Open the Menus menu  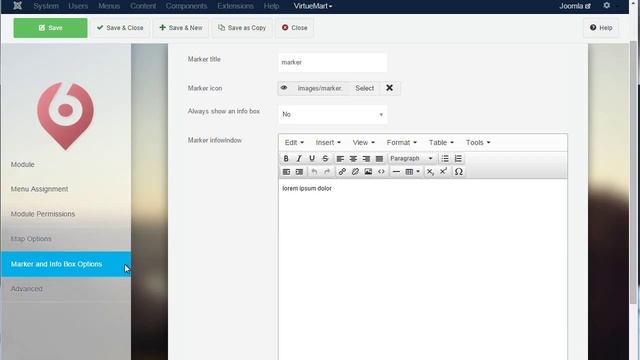[x=109, y=6]
